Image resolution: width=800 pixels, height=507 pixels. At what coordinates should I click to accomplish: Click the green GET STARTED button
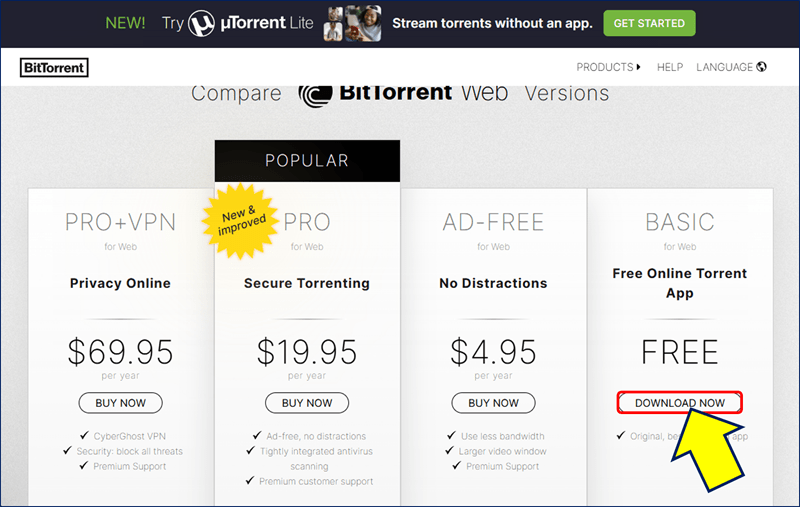click(649, 23)
